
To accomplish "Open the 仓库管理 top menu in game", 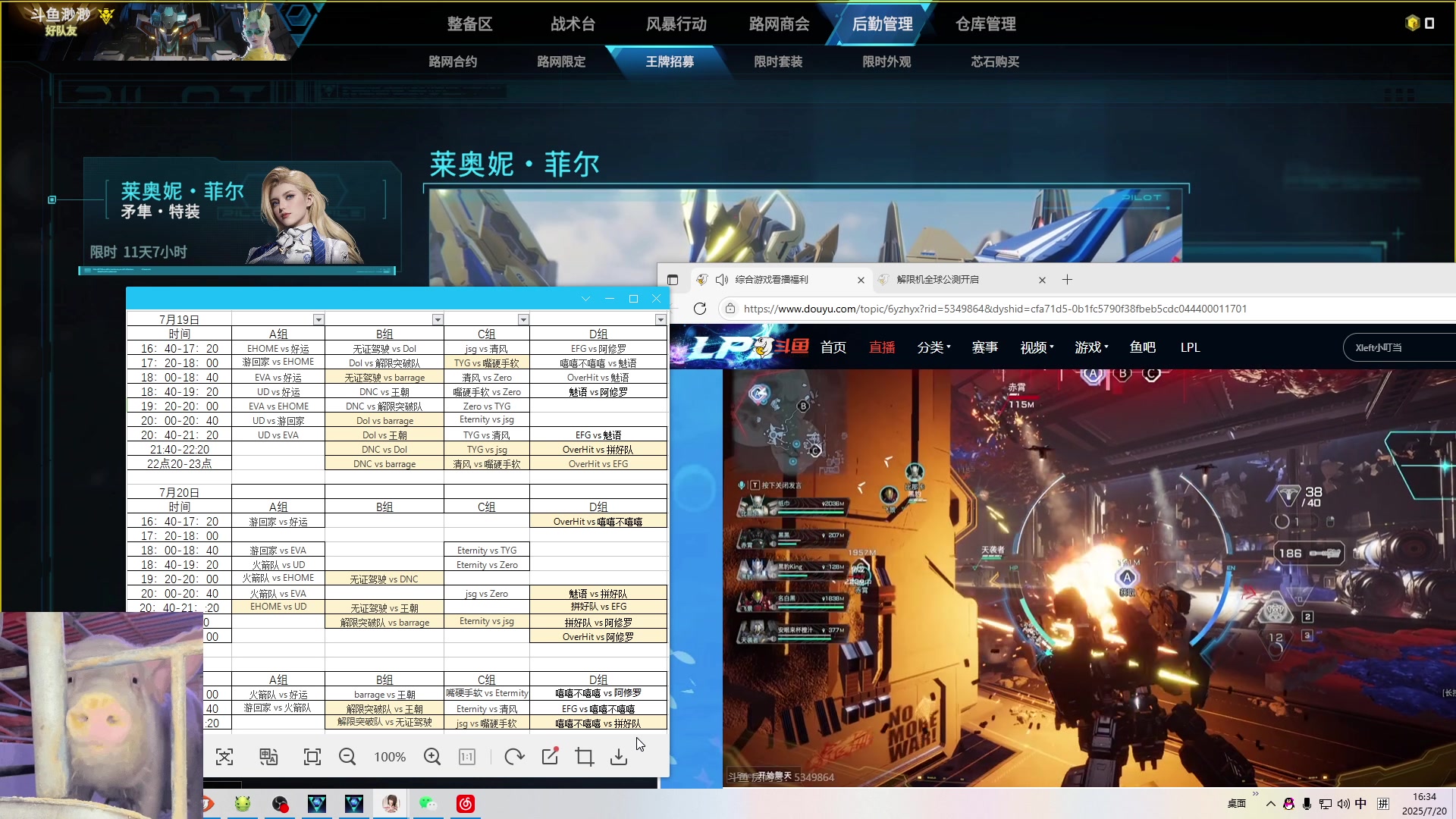I will (985, 24).
